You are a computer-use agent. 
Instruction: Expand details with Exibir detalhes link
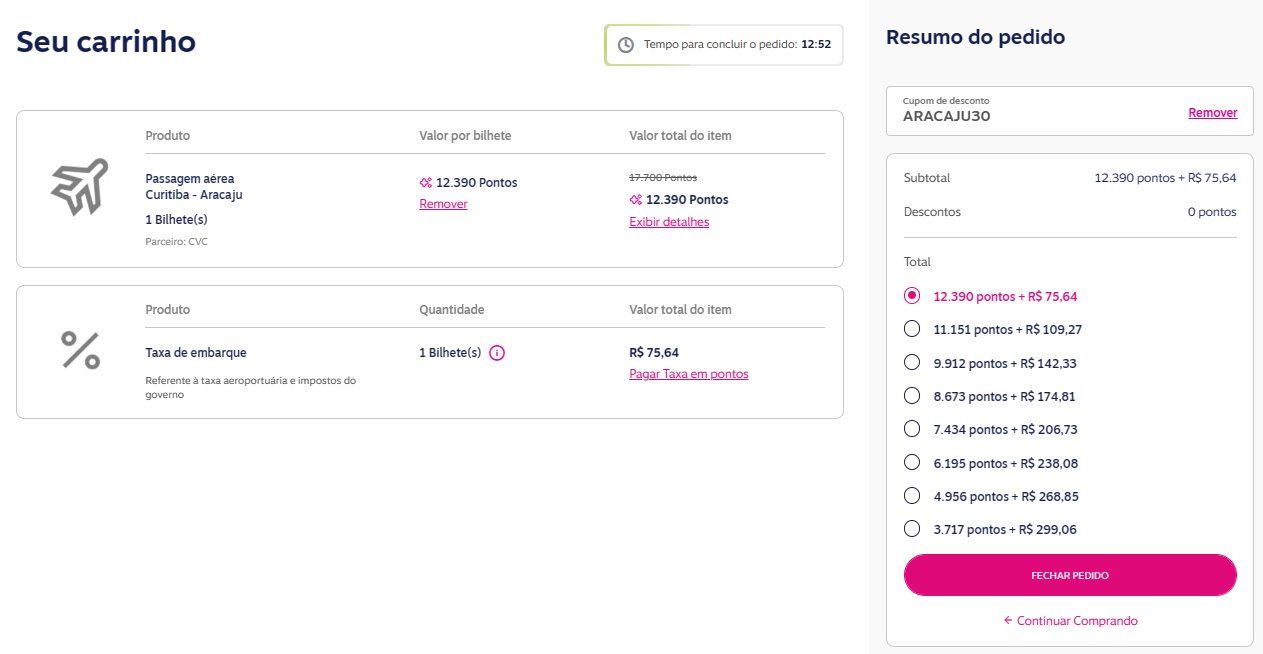tap(669, 222)
